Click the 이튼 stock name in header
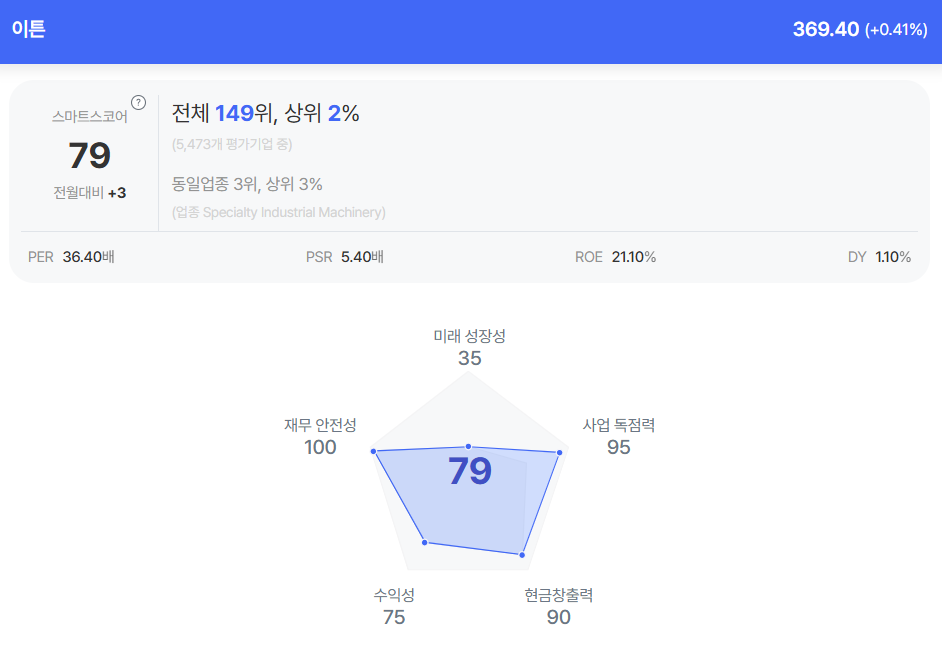 (29, 29)
